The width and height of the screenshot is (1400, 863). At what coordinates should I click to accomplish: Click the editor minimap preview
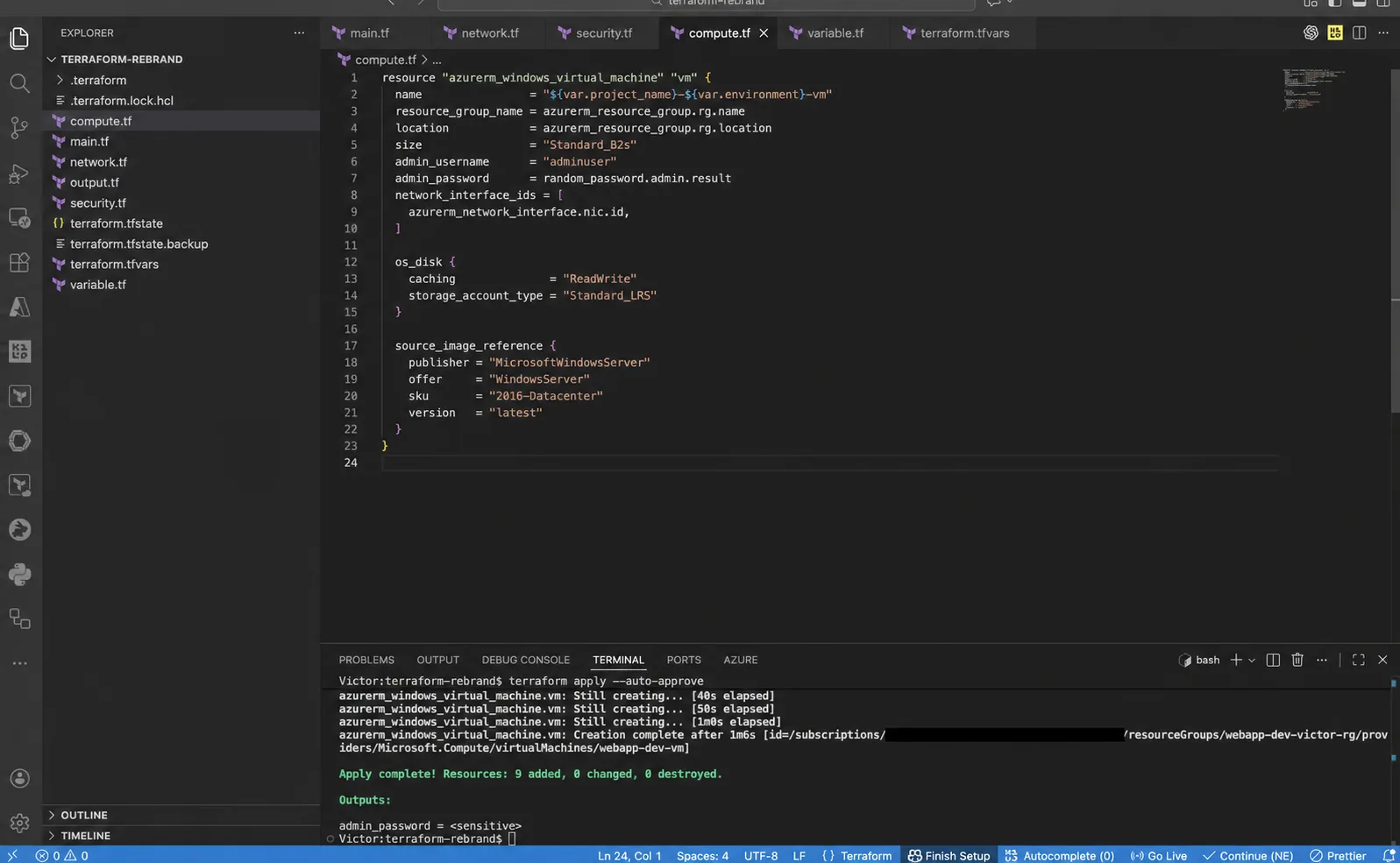[x=1313, y=89]
